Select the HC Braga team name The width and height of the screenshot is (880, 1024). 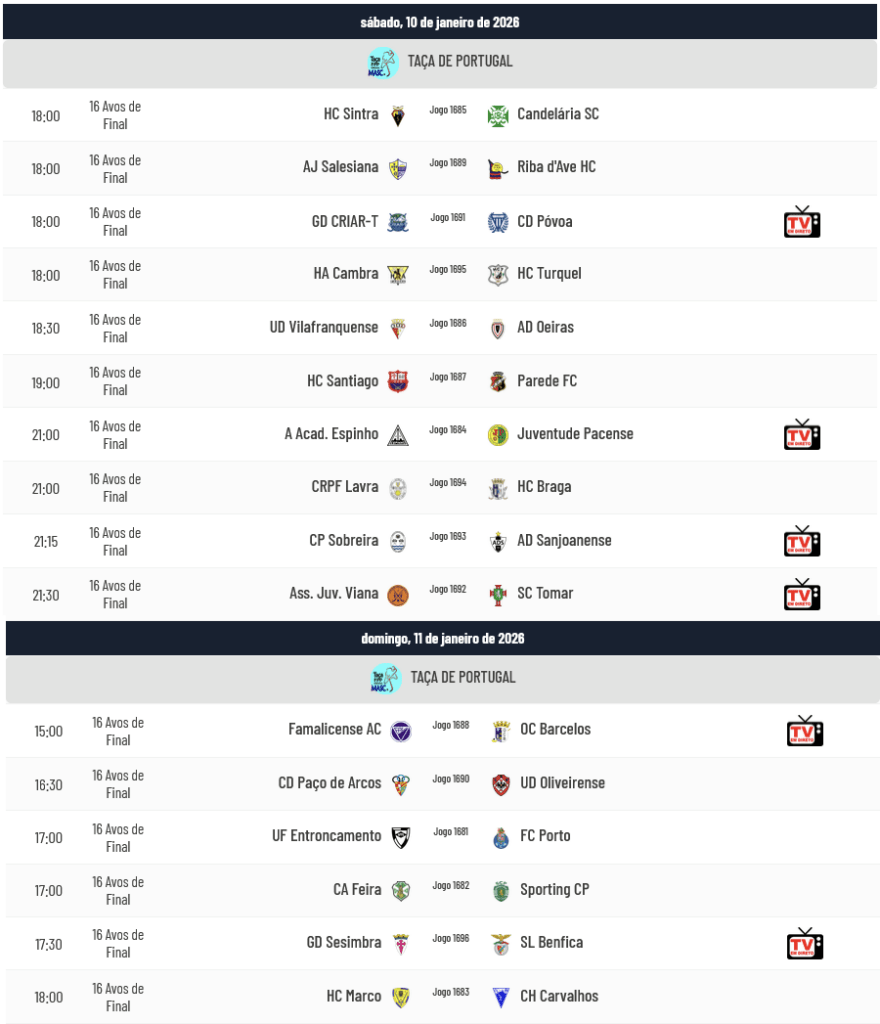point(544,487)
